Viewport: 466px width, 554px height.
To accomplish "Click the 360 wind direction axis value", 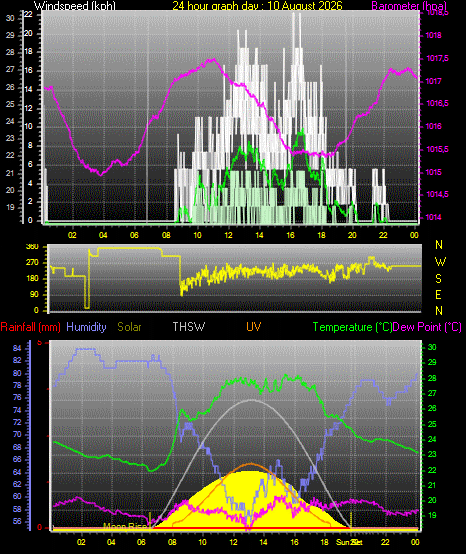I will click(32, 247).
